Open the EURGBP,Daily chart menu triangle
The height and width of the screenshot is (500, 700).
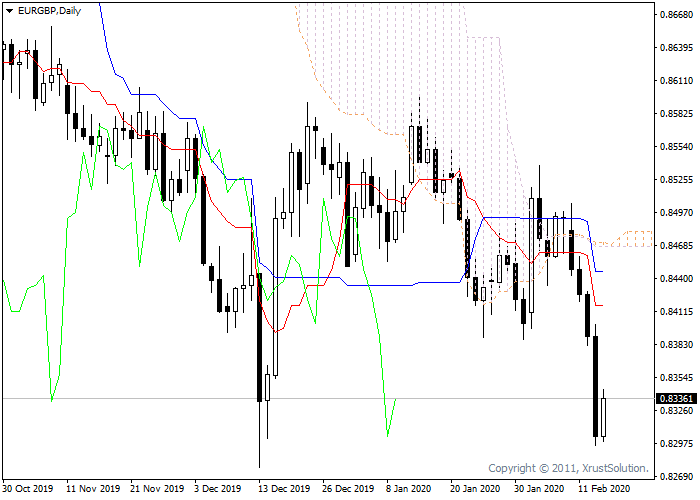[9, 11]
